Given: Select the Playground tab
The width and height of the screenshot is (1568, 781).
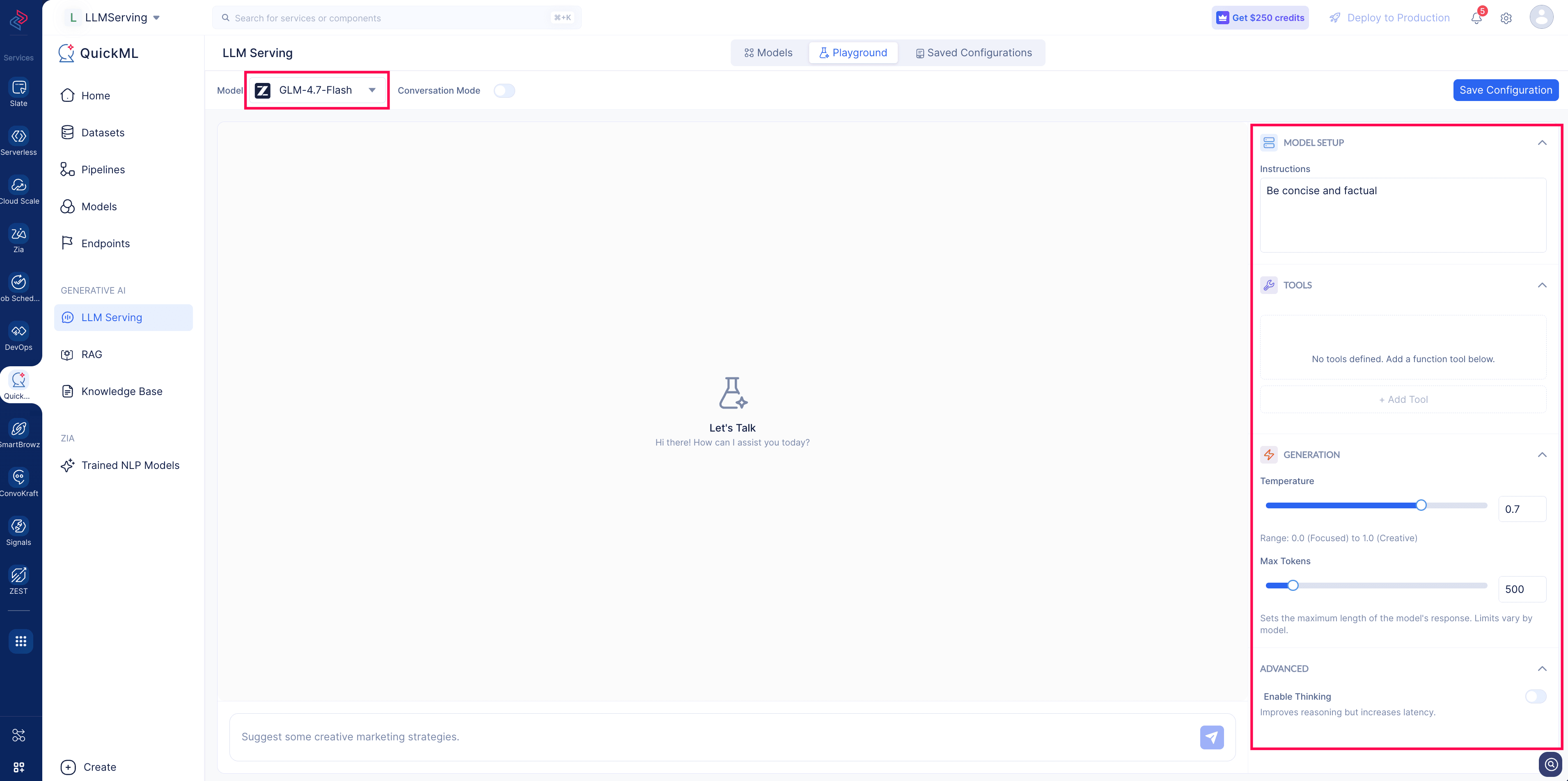Looking at the screenshot, I should click(x=853, y=53).
